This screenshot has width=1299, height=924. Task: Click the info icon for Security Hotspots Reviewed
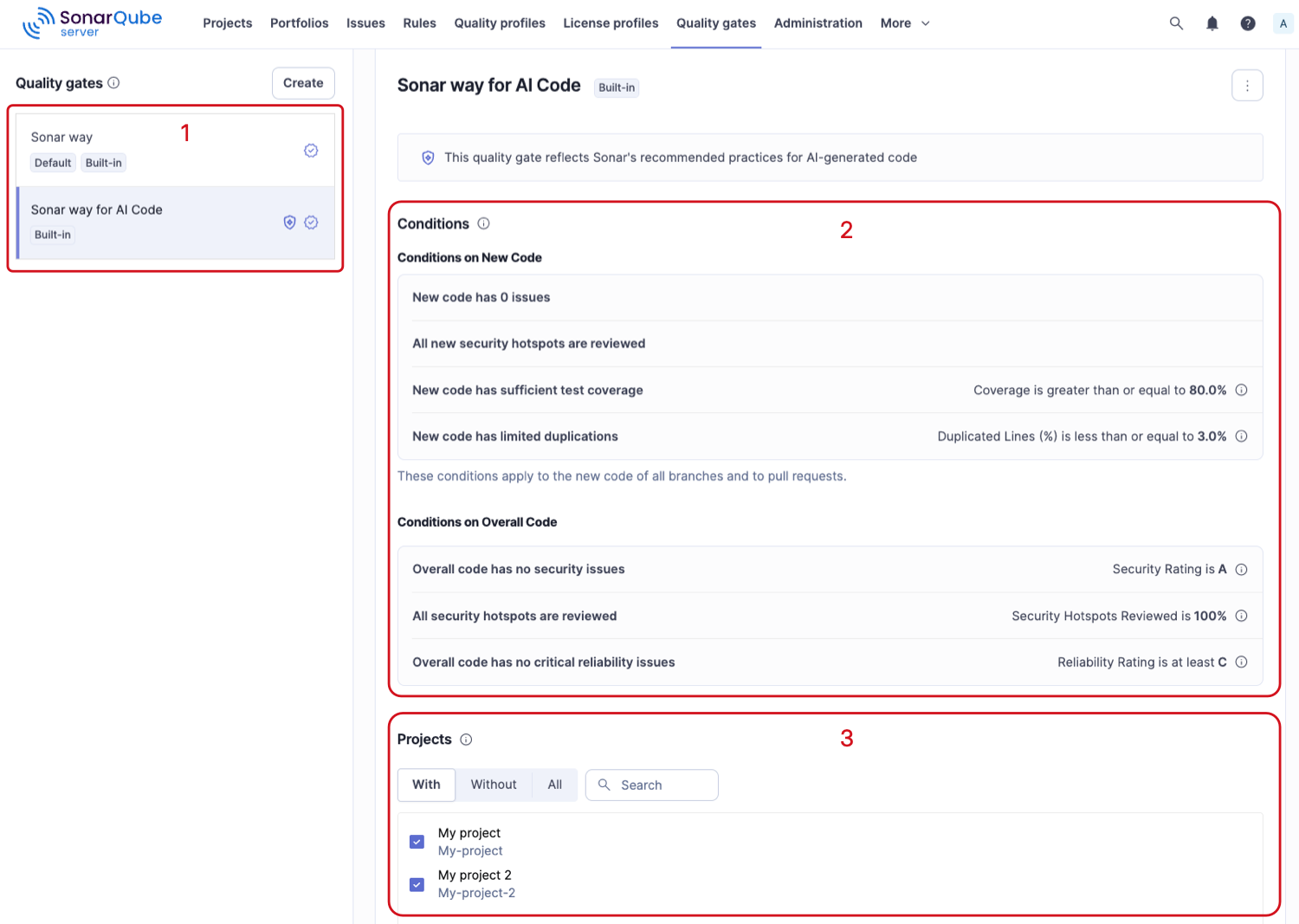pos(1241,616)
